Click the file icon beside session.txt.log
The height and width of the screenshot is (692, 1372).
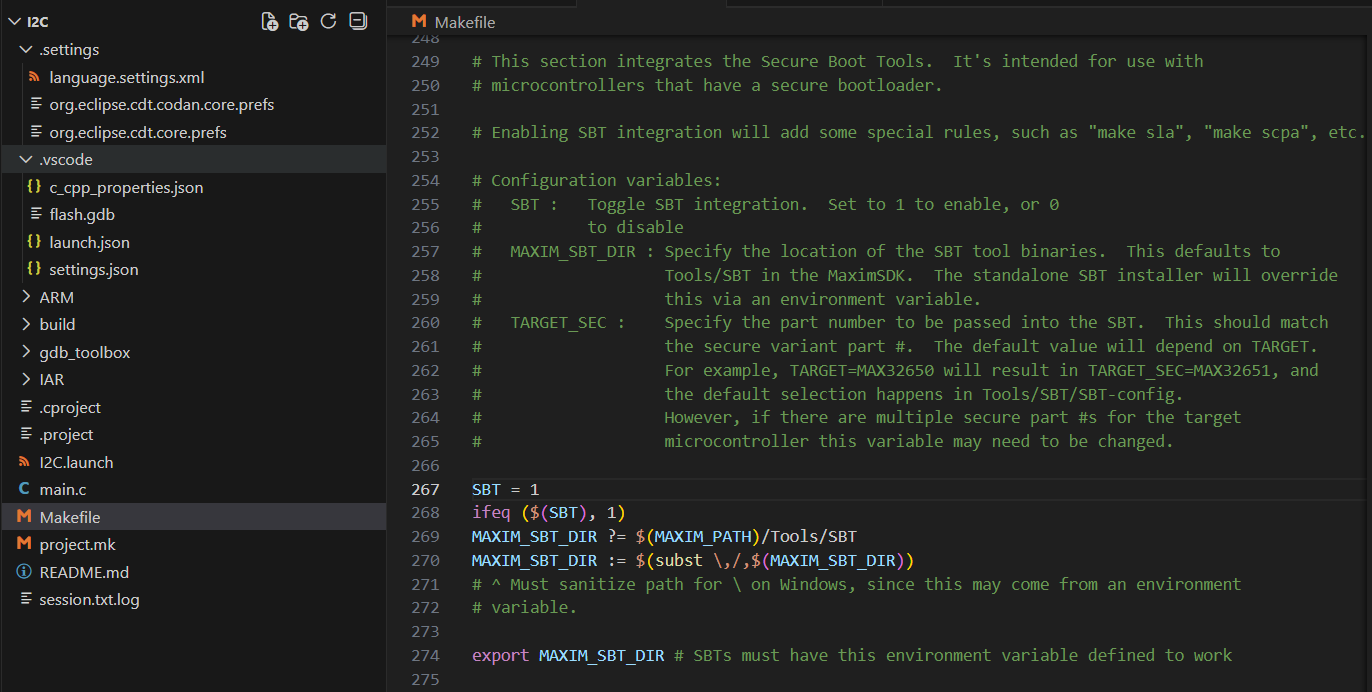coord(26,599)
